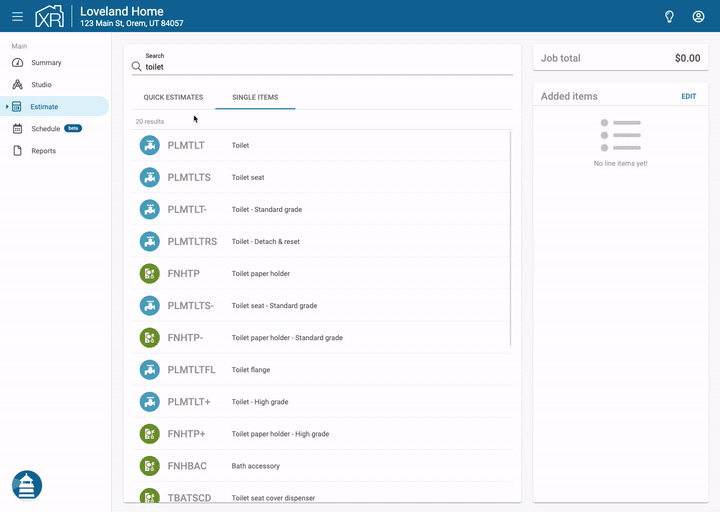Screen dimensions: 720x512
Task: Select 'Toilet paper holder - High grade'
Action: (x=280, y=434)
